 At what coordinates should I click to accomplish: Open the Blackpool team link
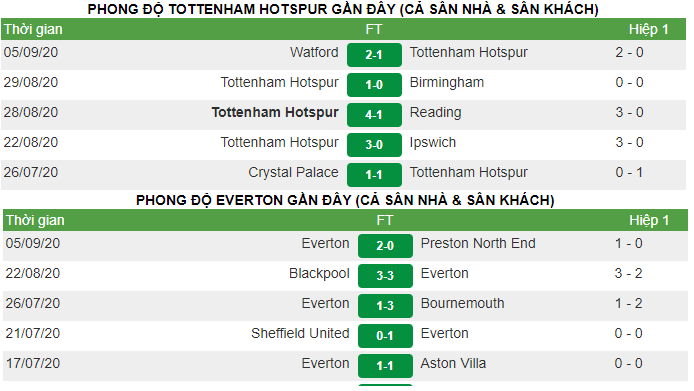pos(319,273)
